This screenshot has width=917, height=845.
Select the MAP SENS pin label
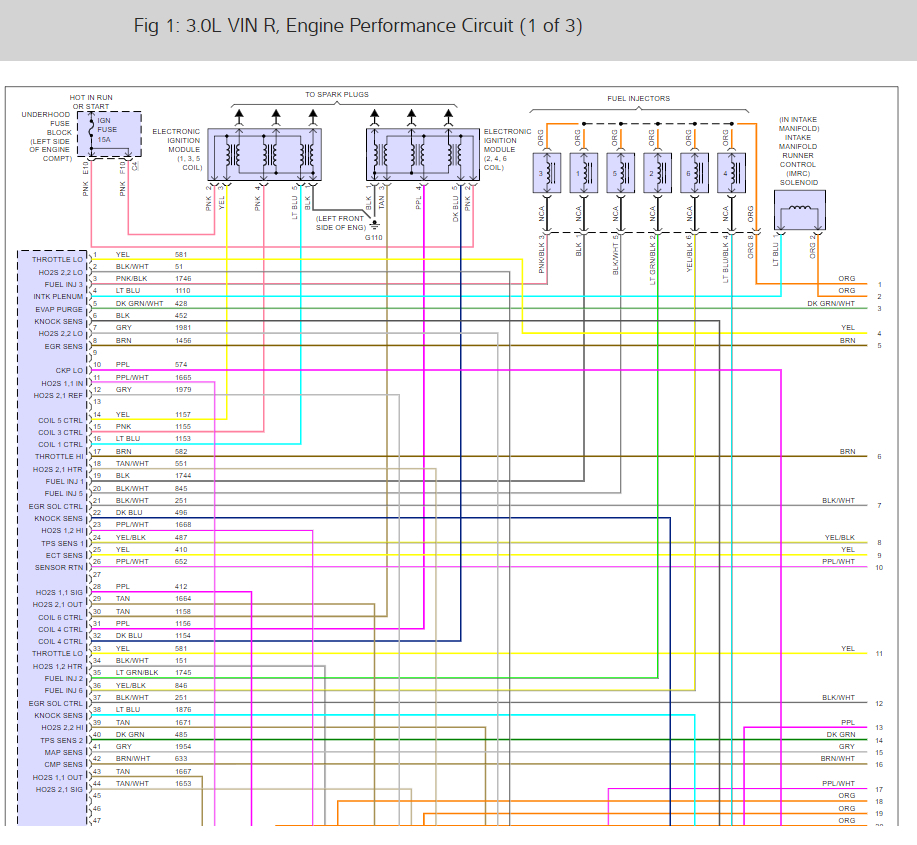64,753
